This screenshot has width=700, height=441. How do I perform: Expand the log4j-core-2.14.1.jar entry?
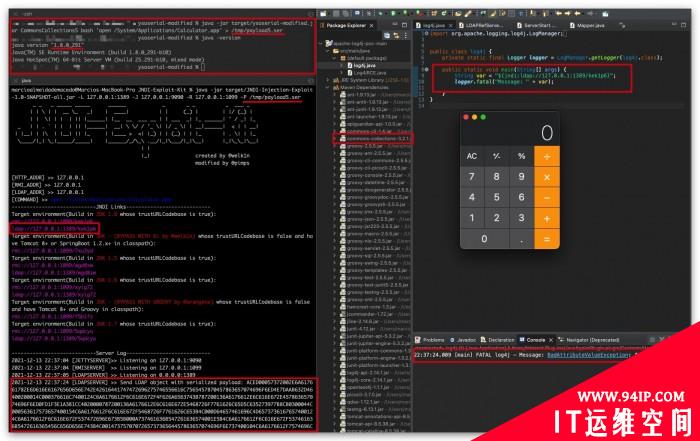click(x=335, y=380)
